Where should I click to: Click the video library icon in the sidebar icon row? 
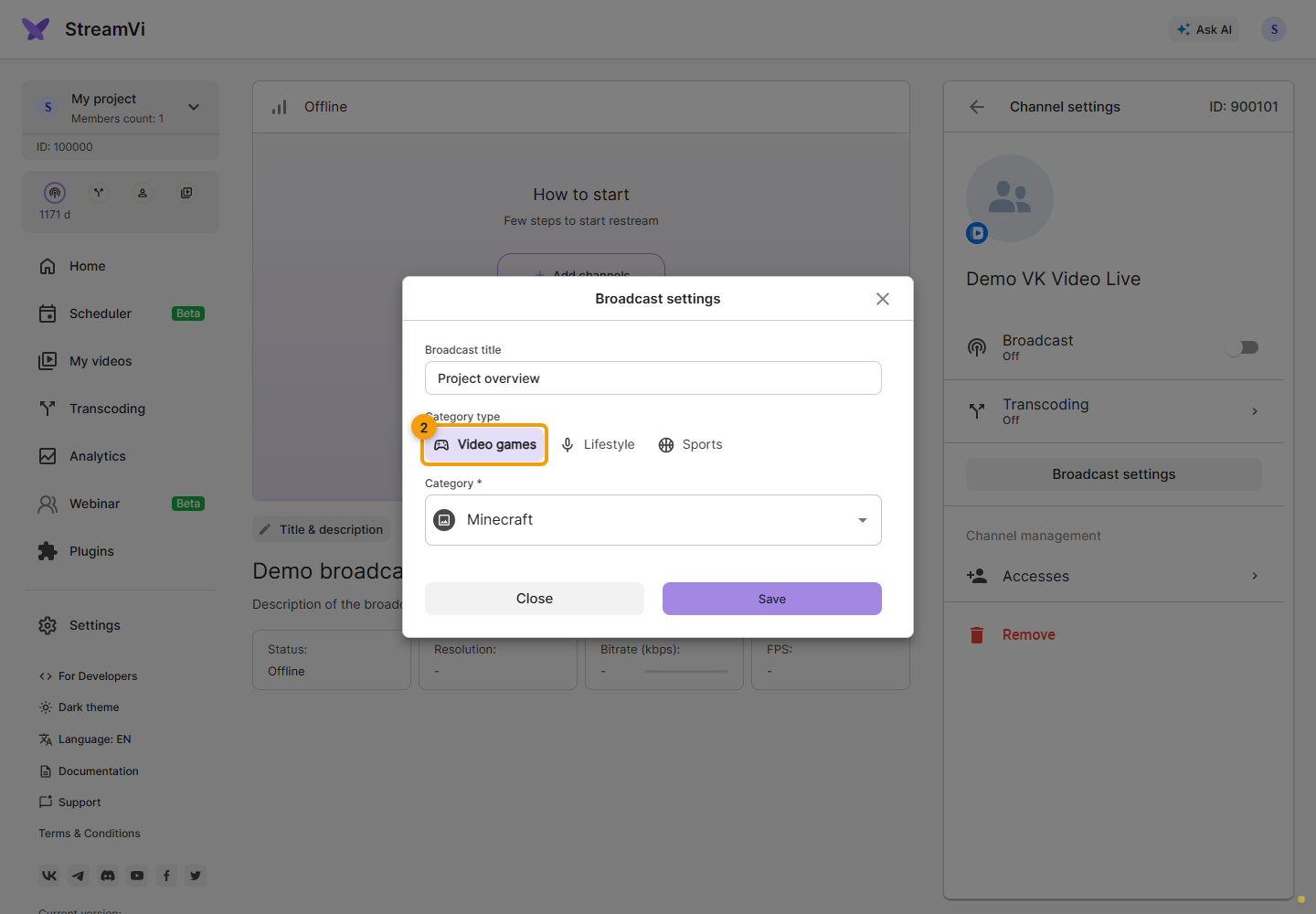[x=186, y=193]
